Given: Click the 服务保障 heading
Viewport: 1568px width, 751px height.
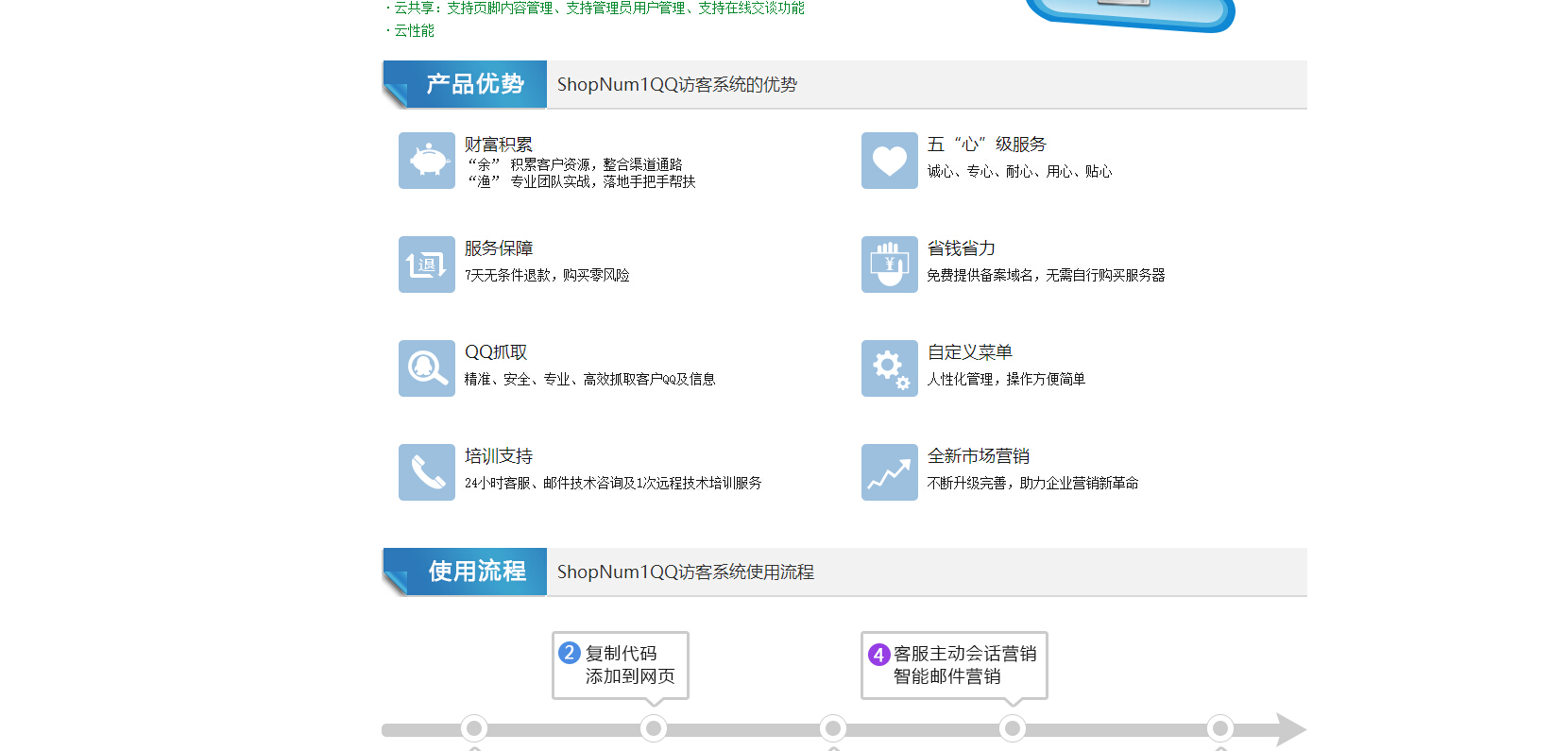Looking at the screenshot, I should click(x=499, y=248).
